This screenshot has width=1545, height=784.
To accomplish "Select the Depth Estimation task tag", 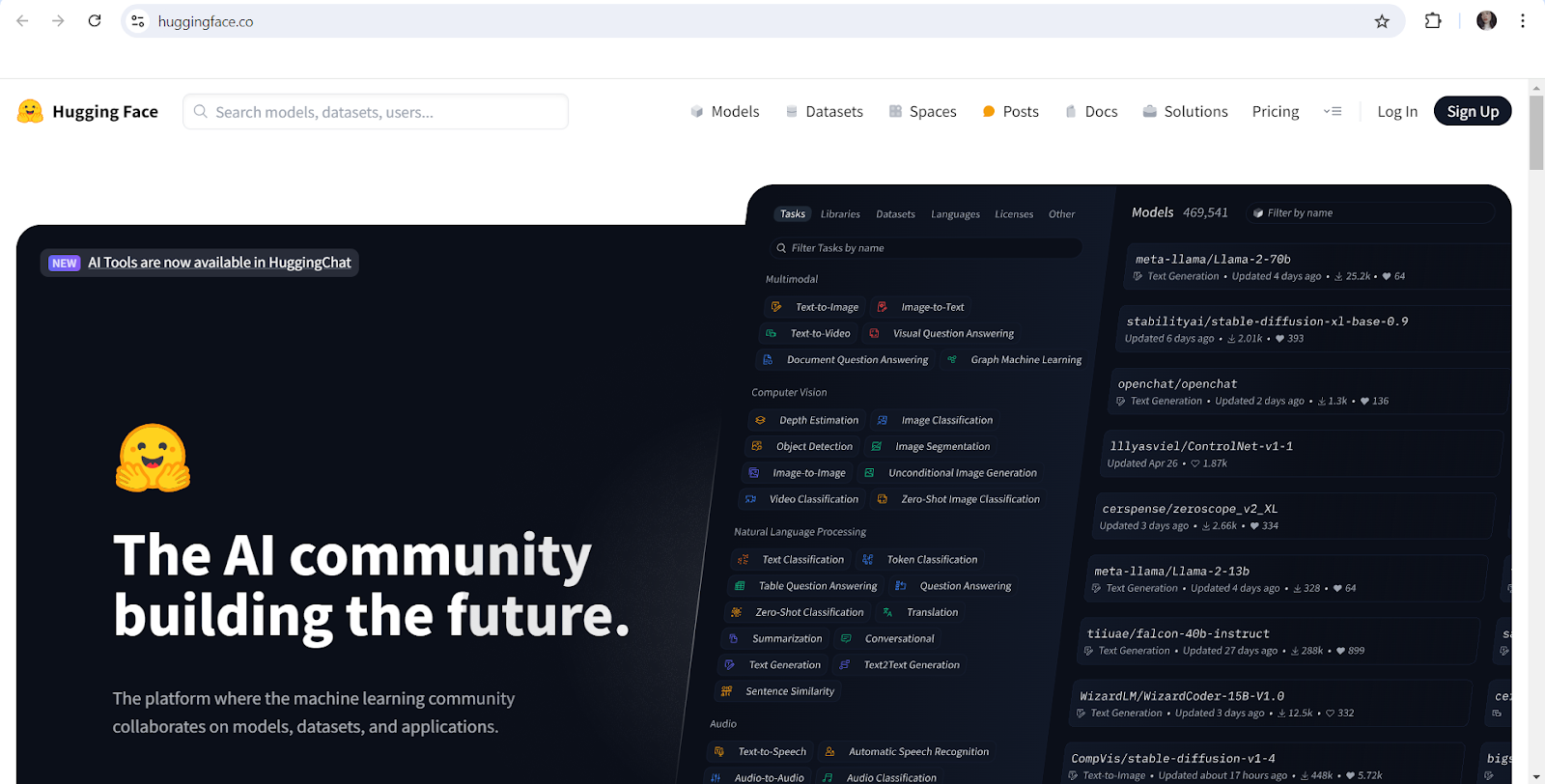I will 807,420.
